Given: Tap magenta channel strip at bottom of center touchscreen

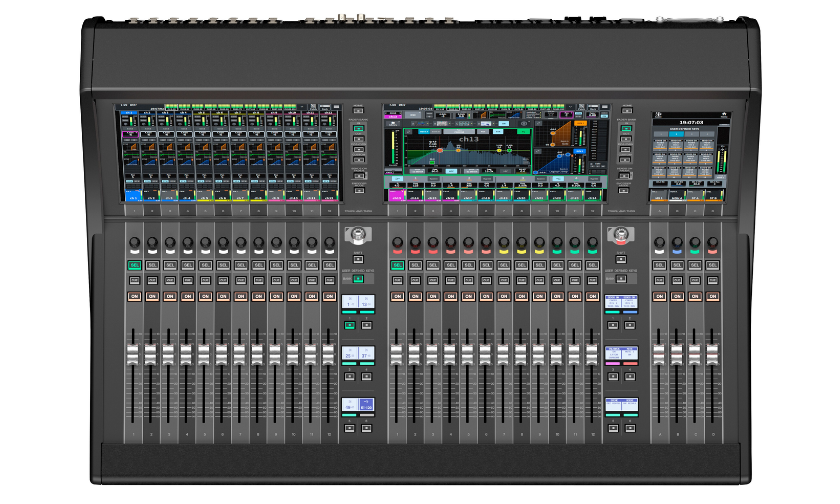Looking at the screenshot, I should pos(397,195).
